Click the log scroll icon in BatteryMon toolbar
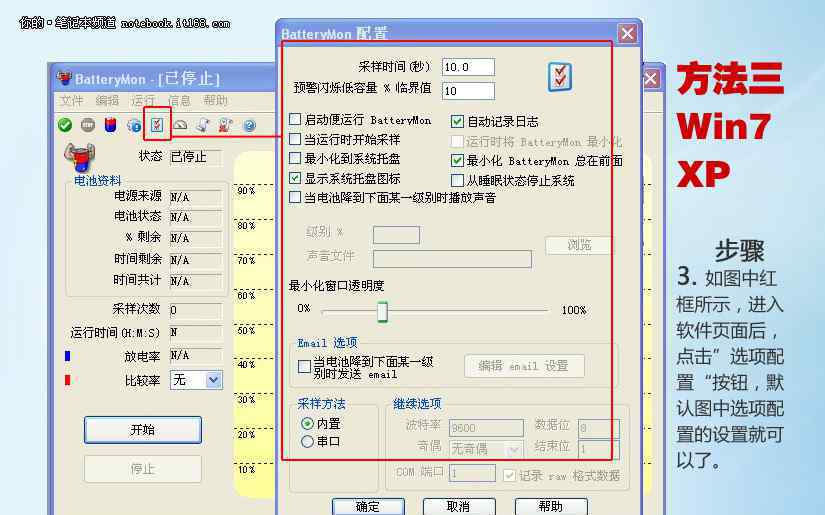Screen dimensions: 825x515 203,125
